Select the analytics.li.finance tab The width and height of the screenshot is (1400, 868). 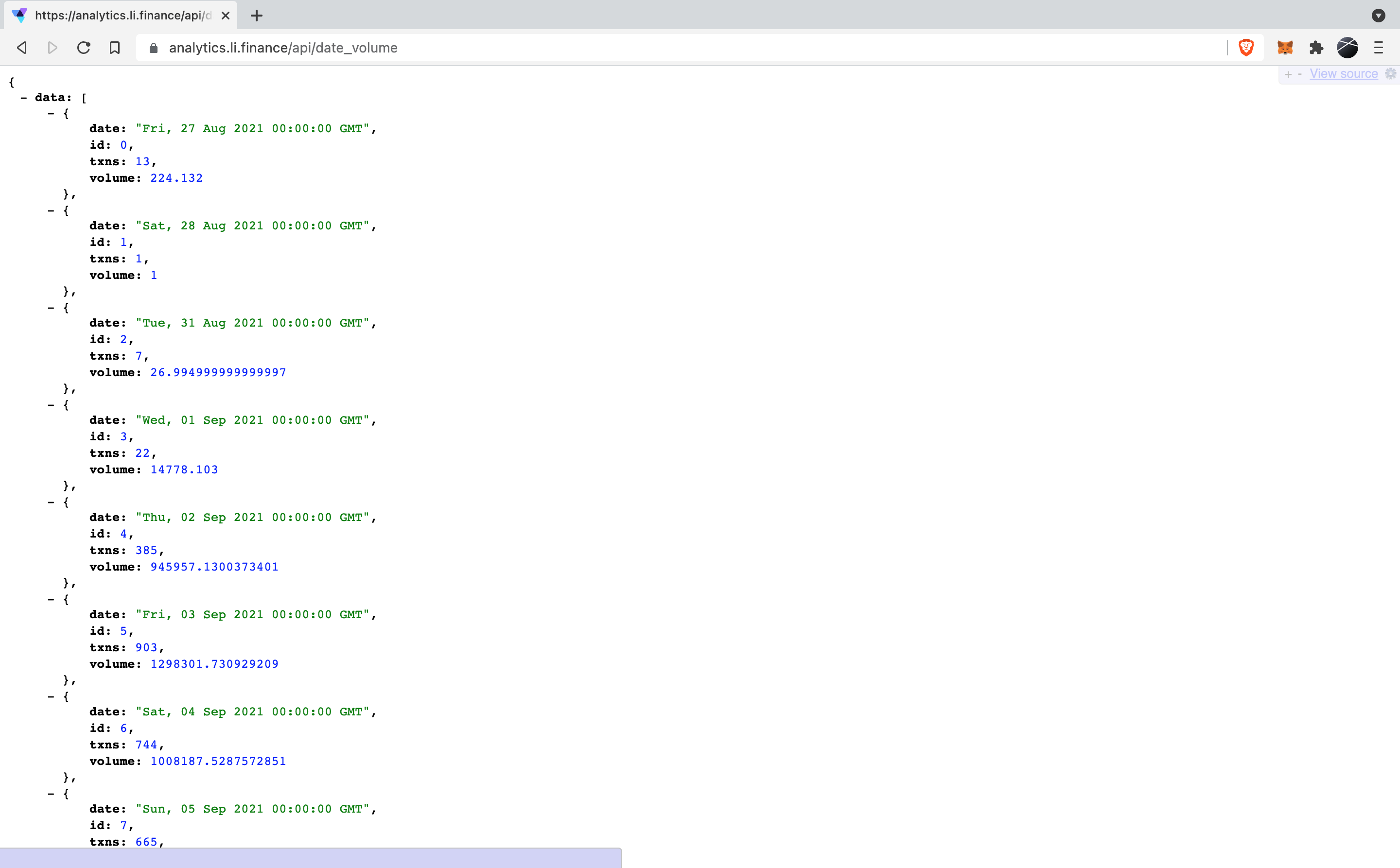click(x=122, y=16)
